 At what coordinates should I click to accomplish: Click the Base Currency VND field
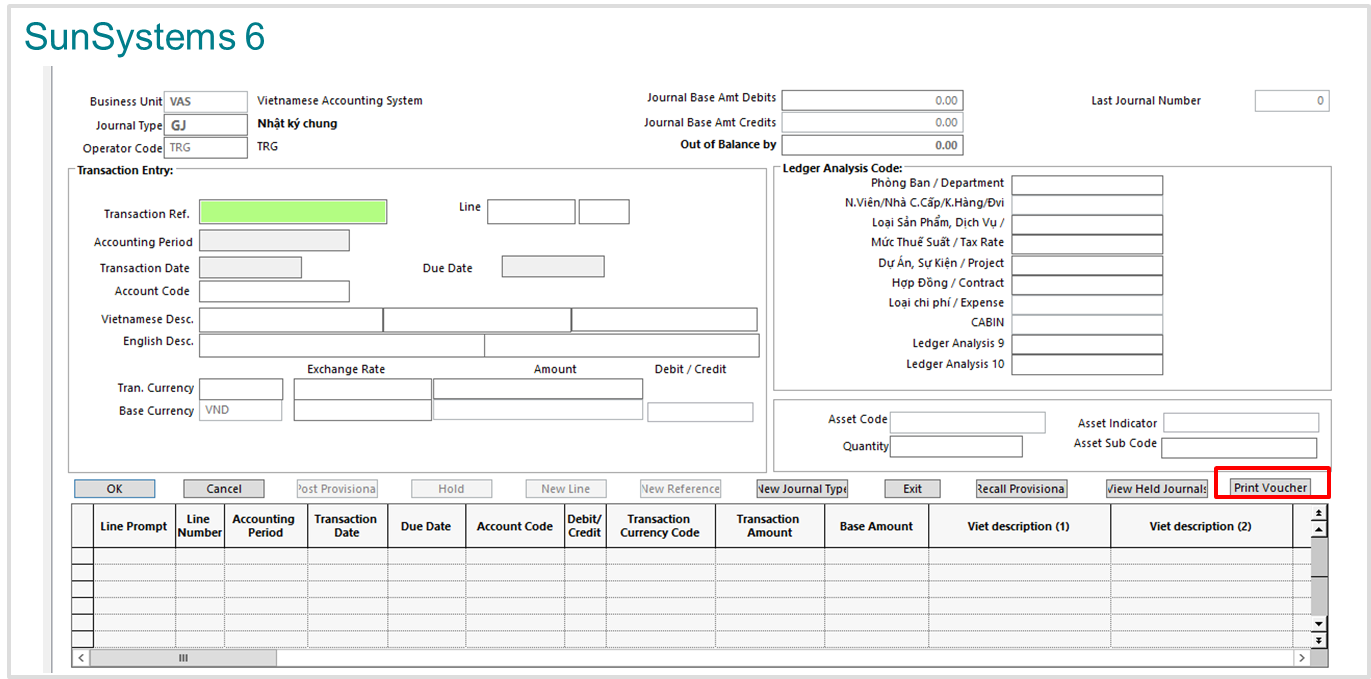coord(241,410)
